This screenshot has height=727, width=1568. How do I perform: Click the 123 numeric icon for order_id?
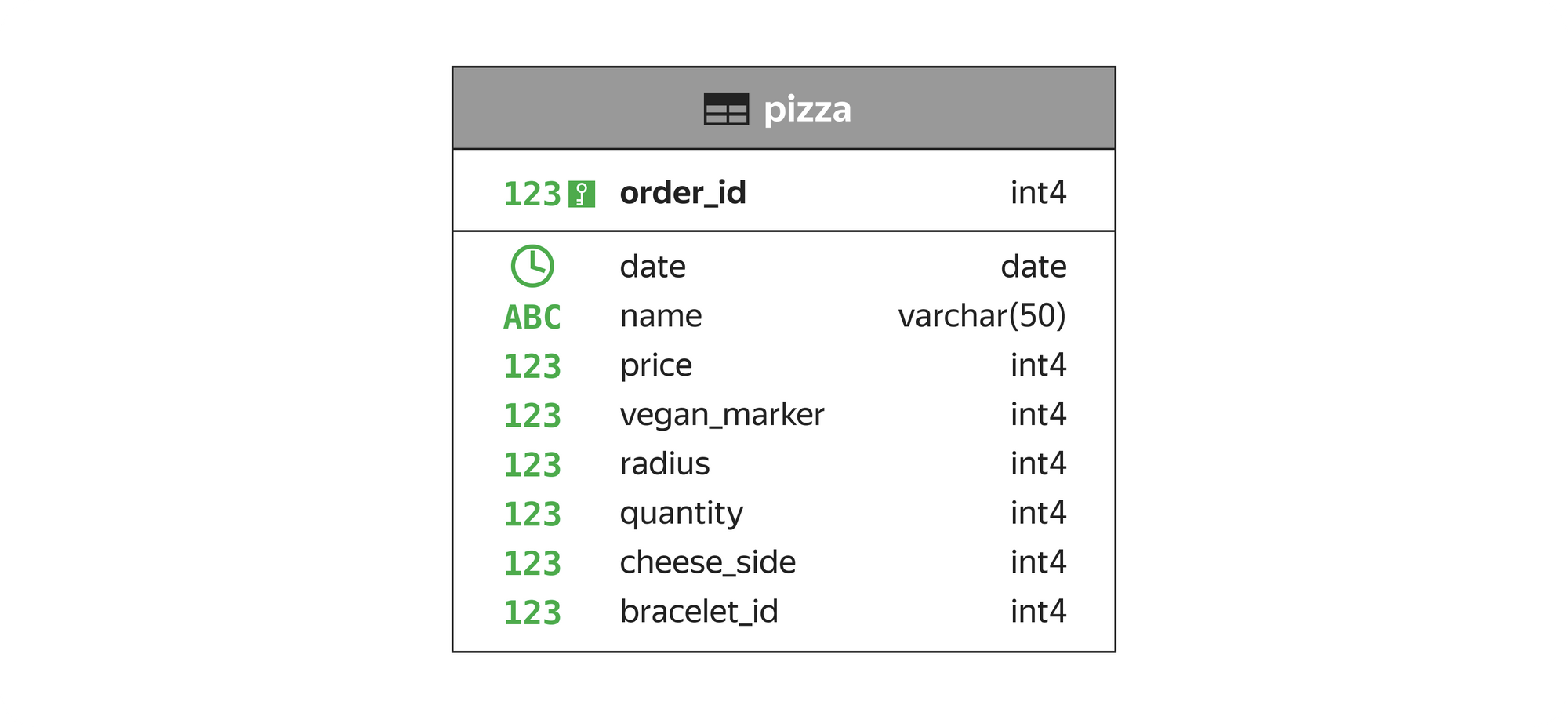[532, 194]
